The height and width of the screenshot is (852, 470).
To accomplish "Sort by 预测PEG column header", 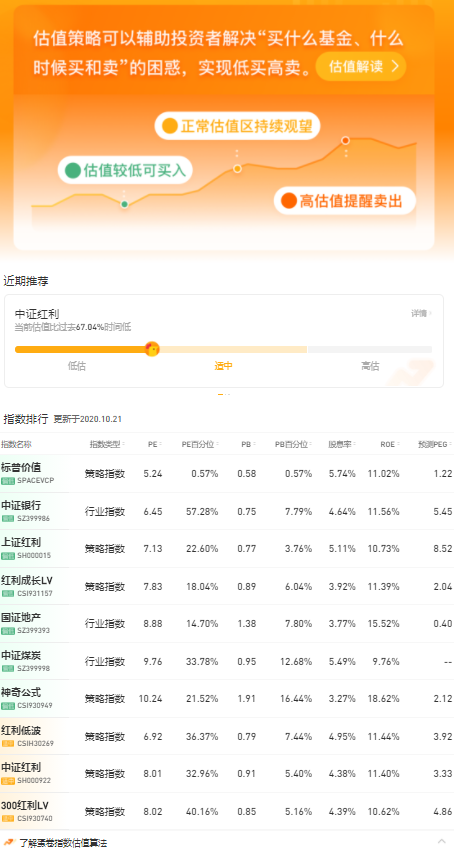I will pyautogui.click(x=435, y=444).
